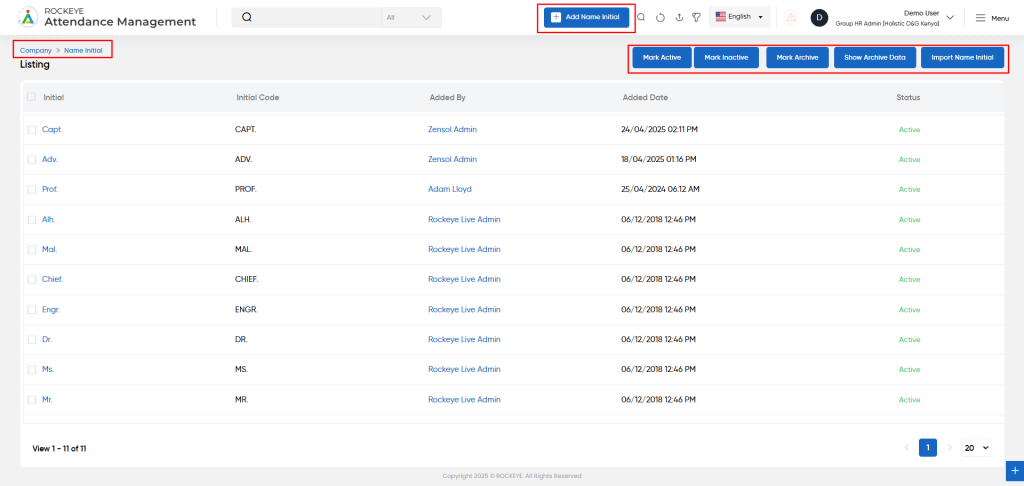Open the Company breadcrumb link

click(36, 50)
